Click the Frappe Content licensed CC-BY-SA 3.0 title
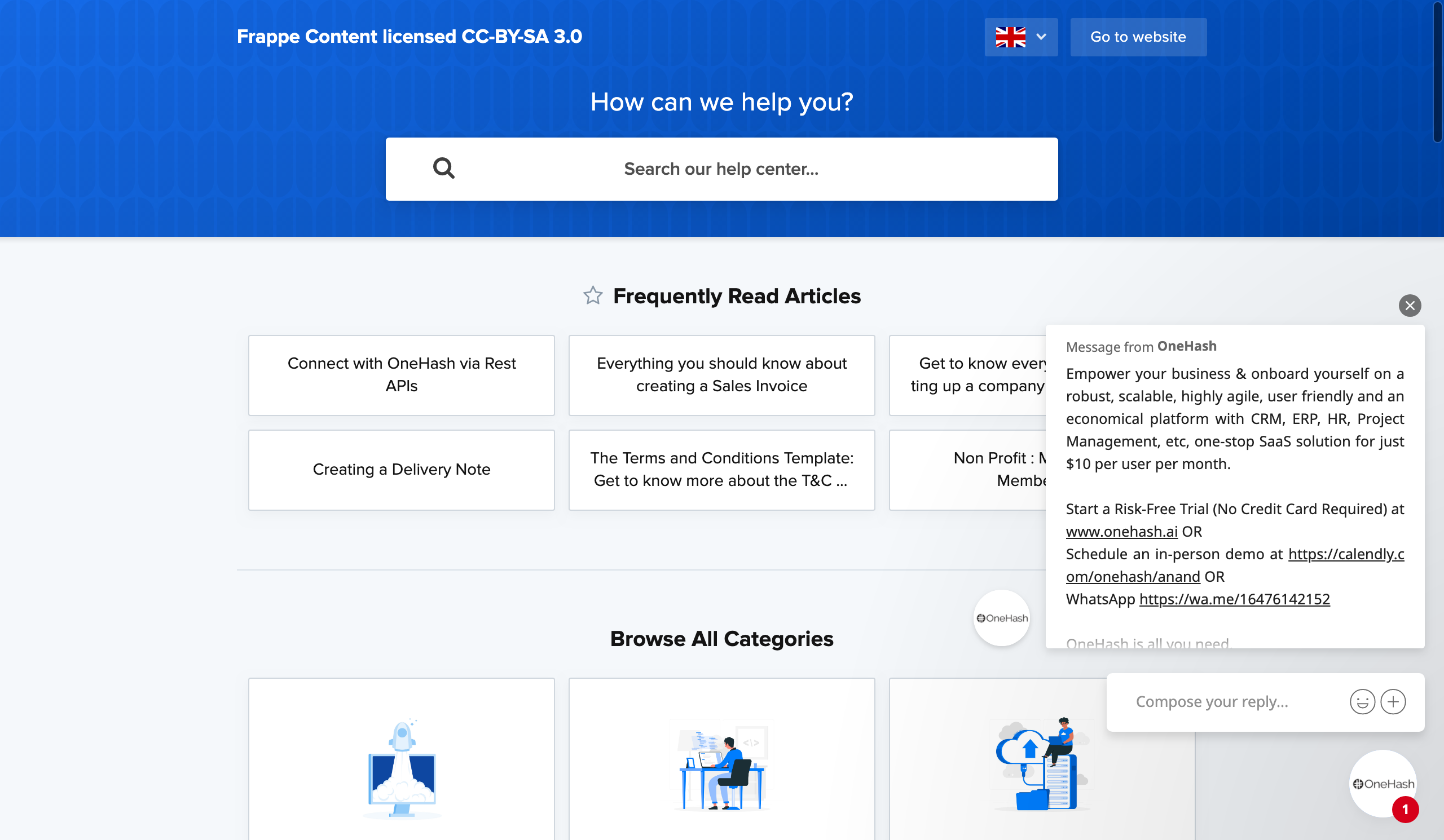 (x=409, y=37)
